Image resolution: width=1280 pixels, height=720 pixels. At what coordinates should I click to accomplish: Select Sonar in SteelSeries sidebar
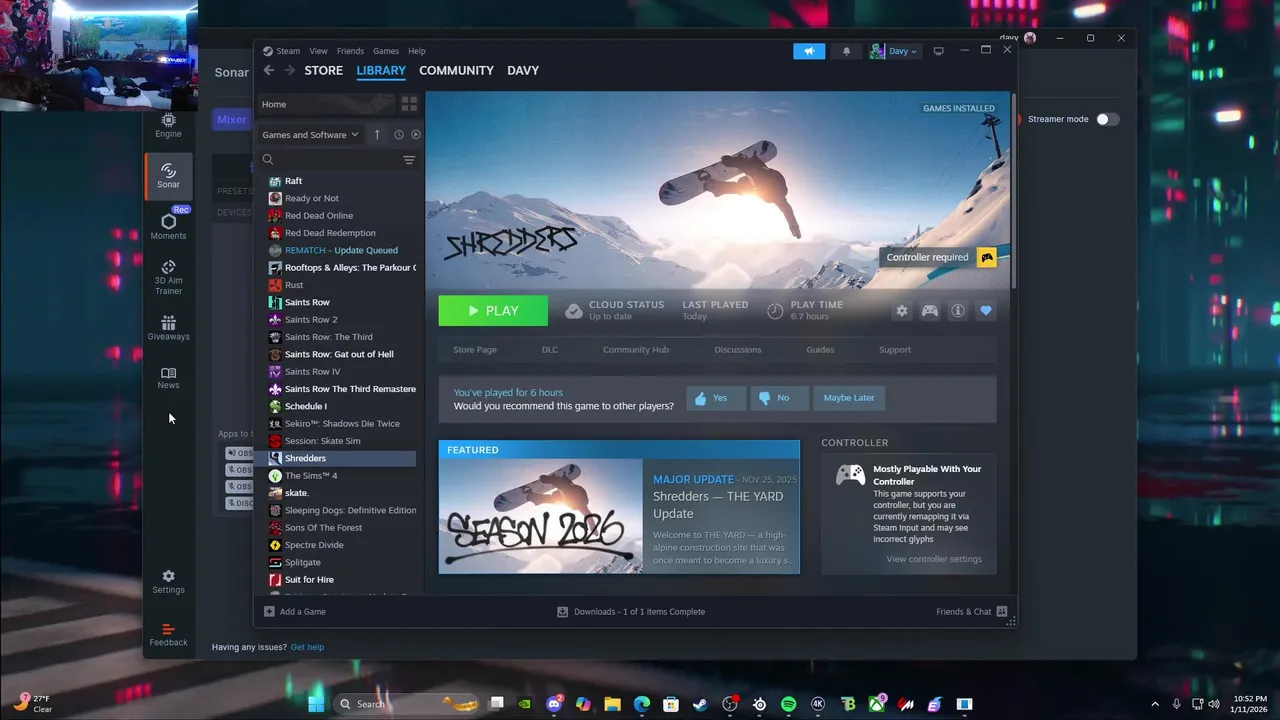point(168,176)
